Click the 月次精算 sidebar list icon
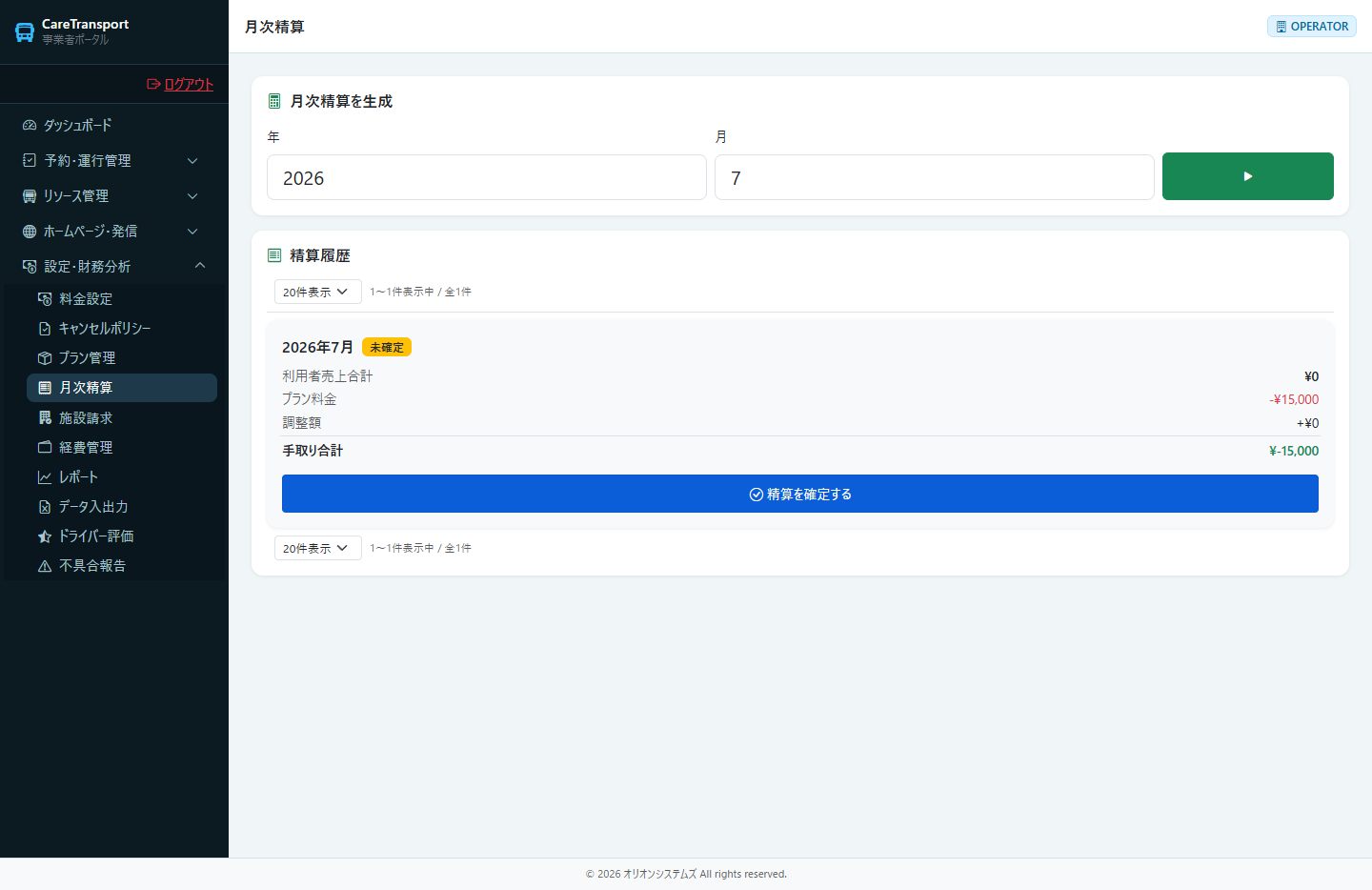This screenshot has height=890, width=1372. 45,388
